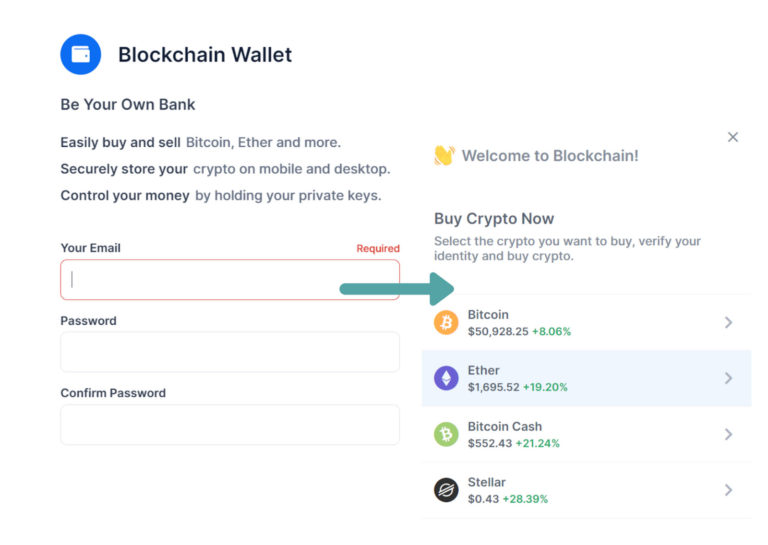The width and height of the screenshot is (768, 545).
Task: Click the orange Bitcoin coin icon
Action: (x=446, y=323)
